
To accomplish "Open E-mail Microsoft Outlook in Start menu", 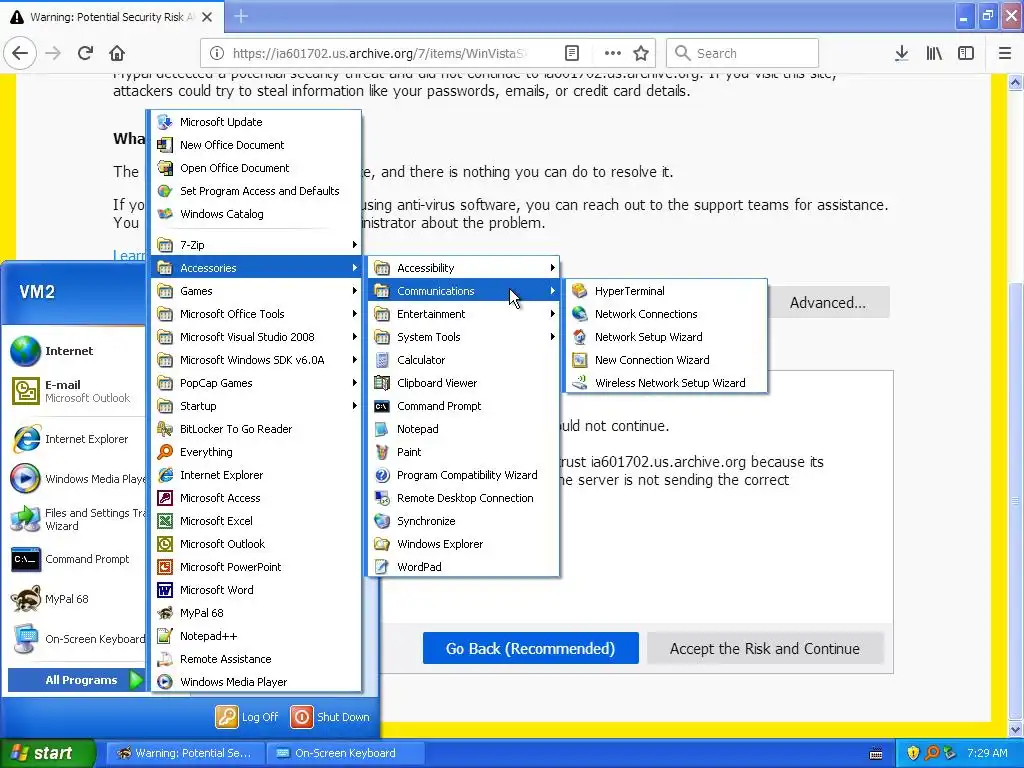I will click(73, 391).
